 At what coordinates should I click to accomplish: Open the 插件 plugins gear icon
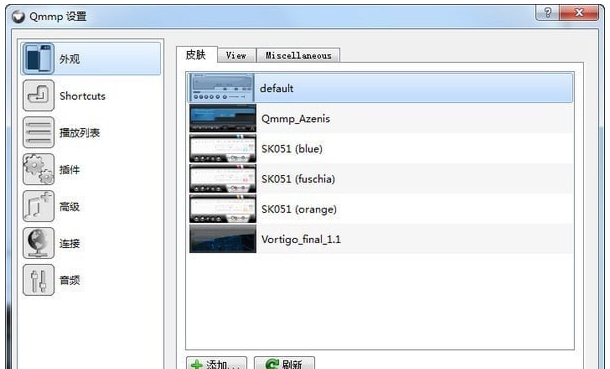(x=38, y=169)
